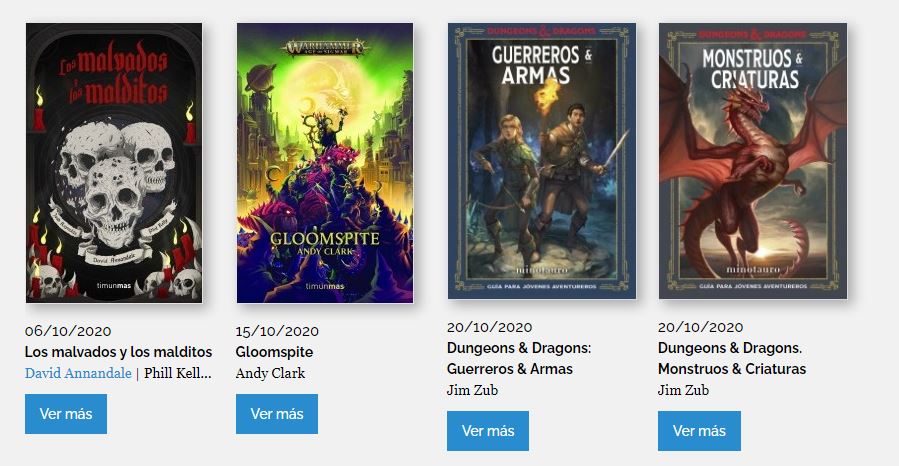899x466 pixels.
Task: Open Andy Clark author link
Action: click(271, 373)
